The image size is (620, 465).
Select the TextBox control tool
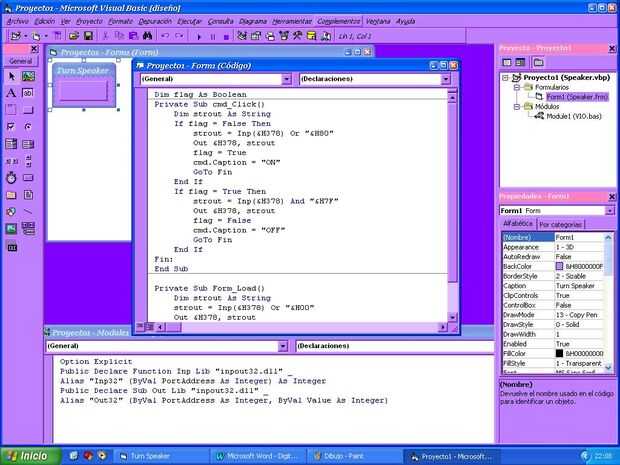28,93
